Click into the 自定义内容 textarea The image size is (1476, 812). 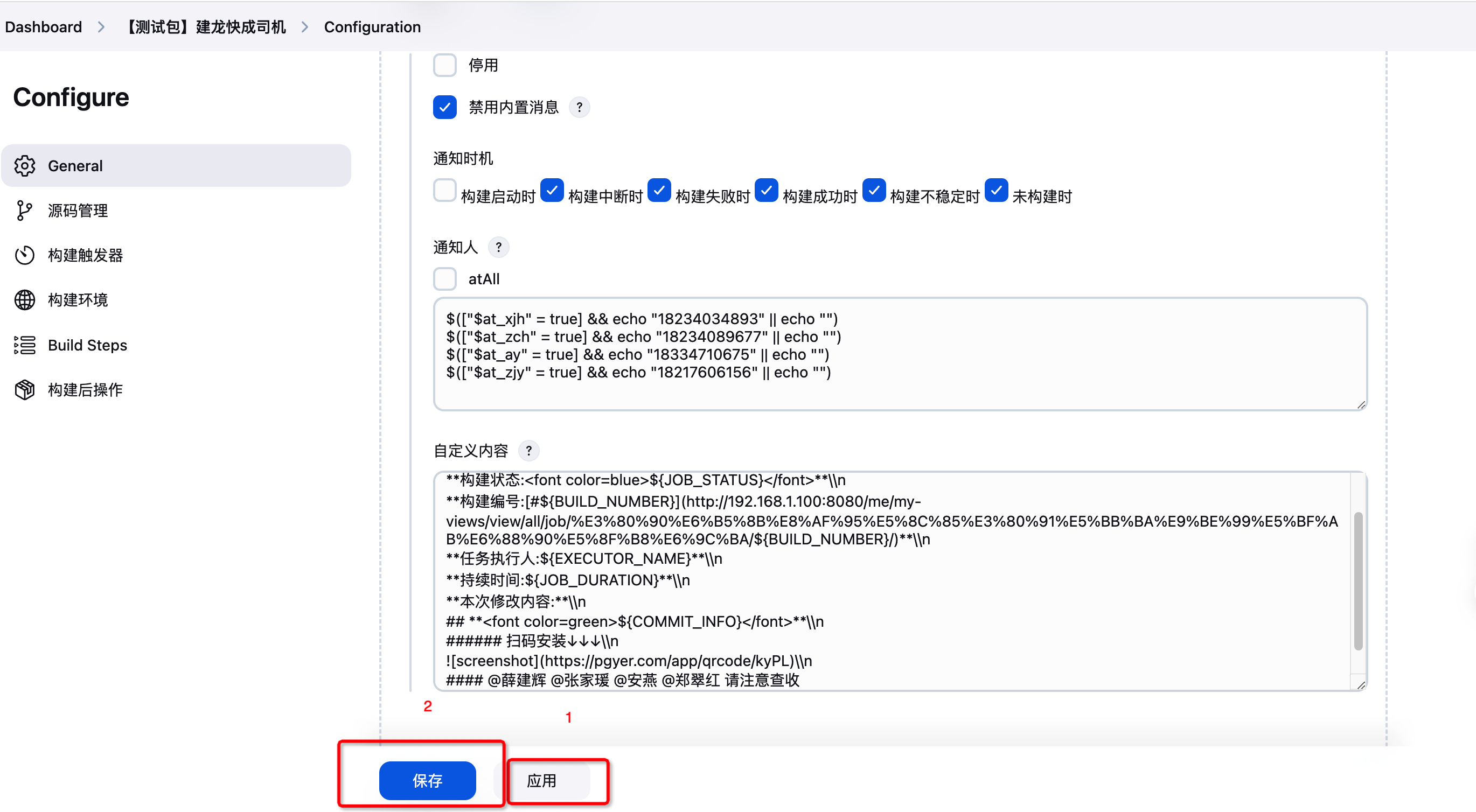pos(900,580)
